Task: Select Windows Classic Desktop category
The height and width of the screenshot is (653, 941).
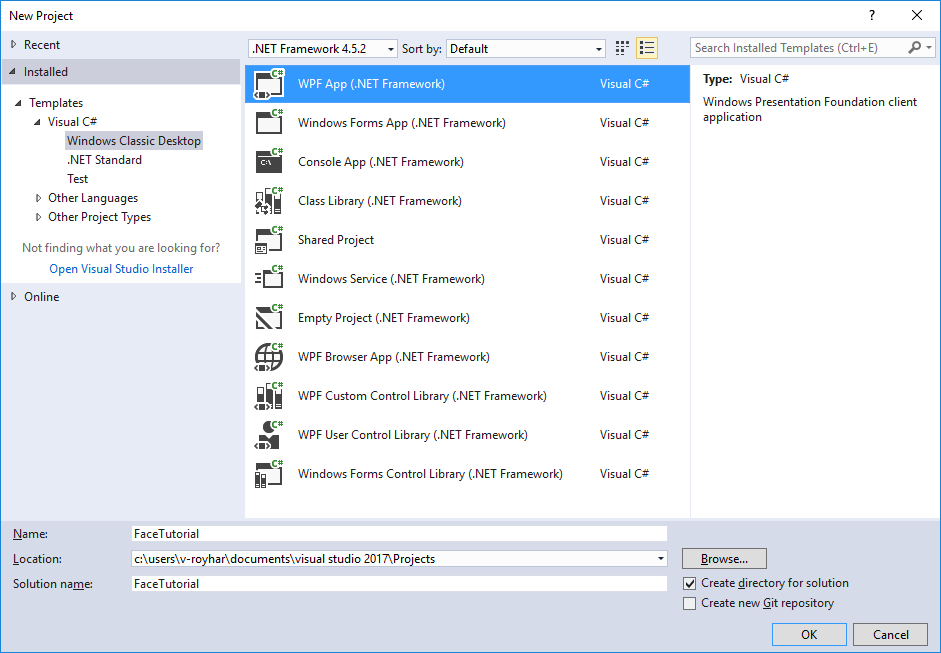Action: (x=134, y=141)
